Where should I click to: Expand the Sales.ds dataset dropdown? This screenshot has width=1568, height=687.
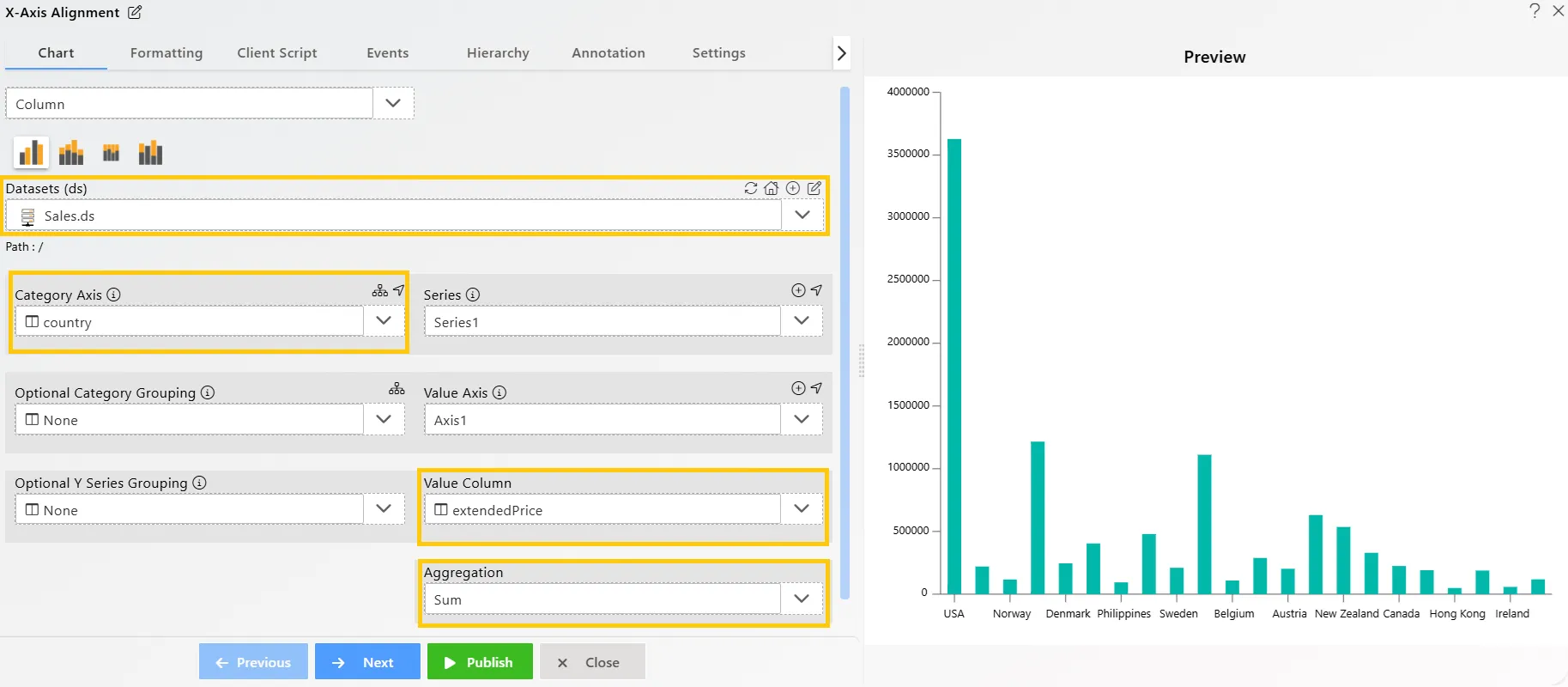[x=802, y=215]
